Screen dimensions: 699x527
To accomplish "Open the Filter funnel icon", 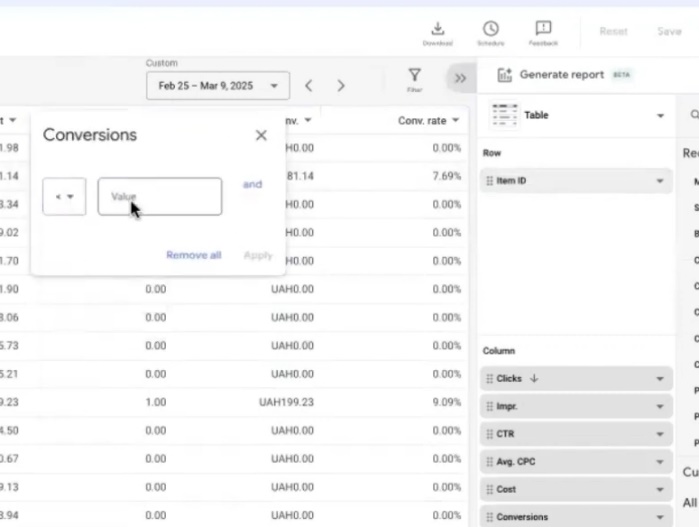I will click(x=414, y=77).
